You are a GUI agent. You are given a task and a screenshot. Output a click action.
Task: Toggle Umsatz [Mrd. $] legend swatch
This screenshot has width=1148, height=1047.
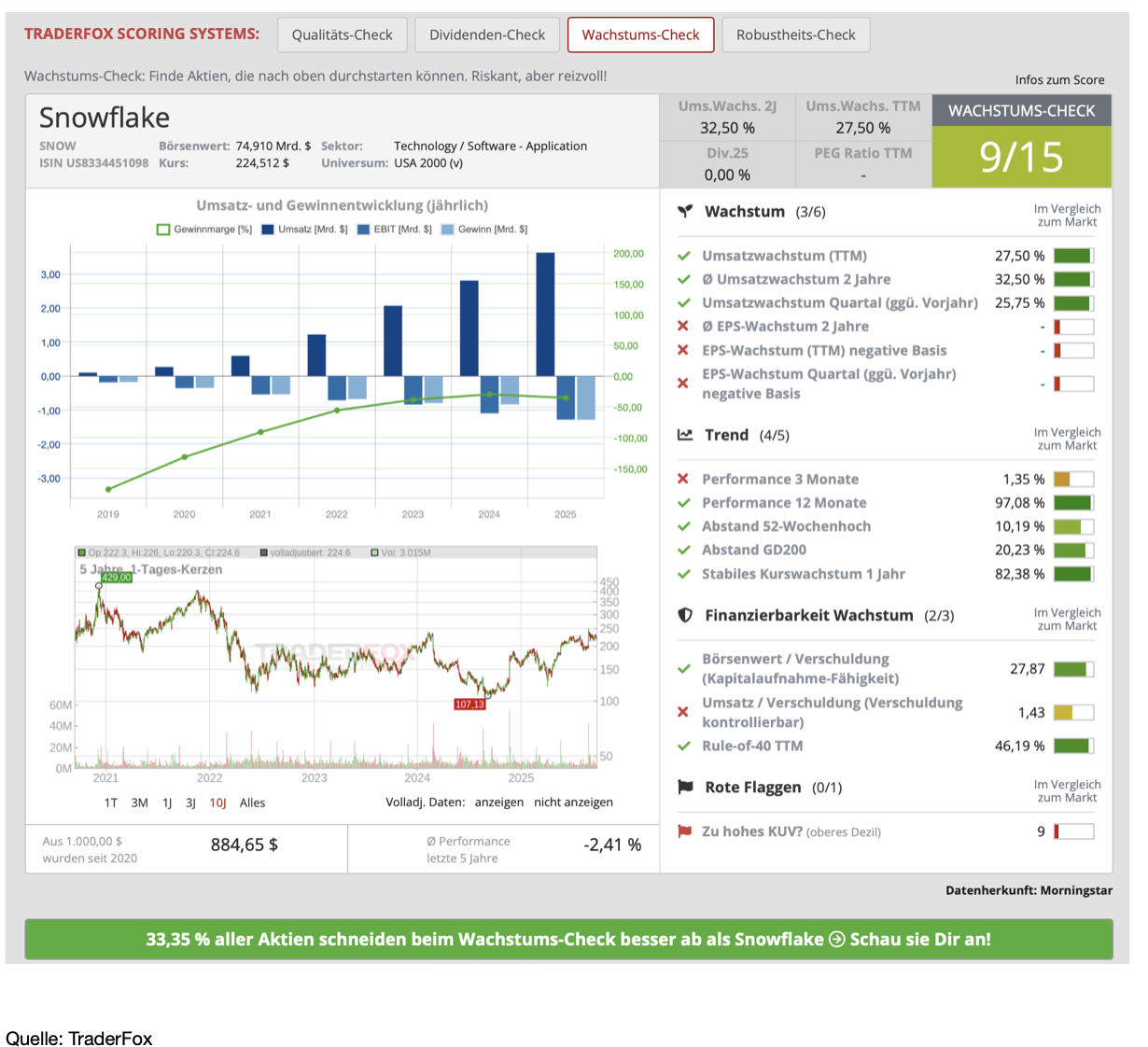coord(268,229)
